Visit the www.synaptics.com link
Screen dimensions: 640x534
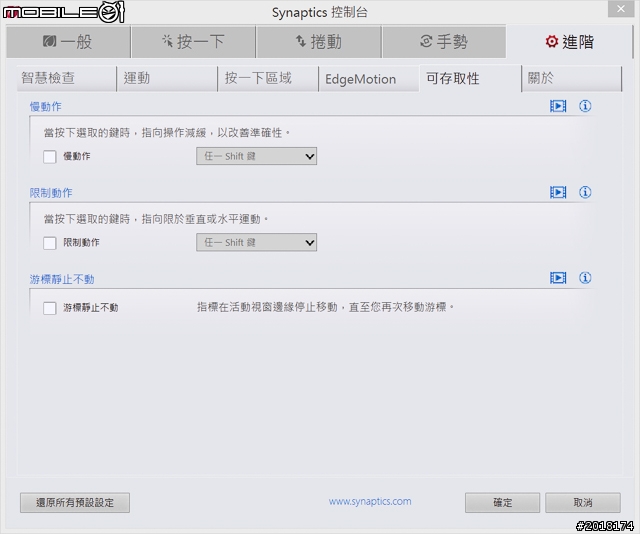[370, 501]
